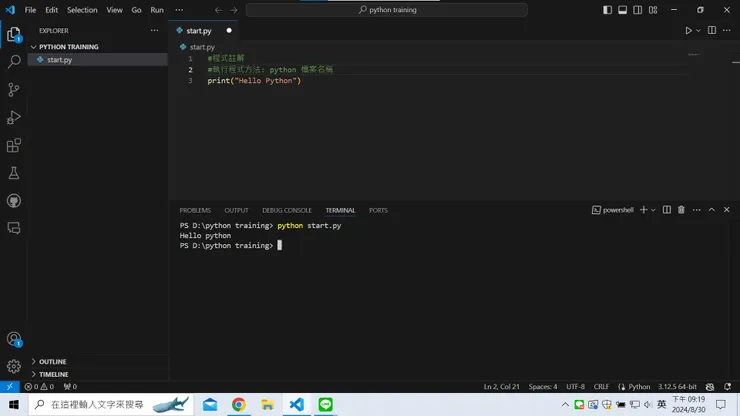
Task: Toggle the bottom panel layout
Action: [622, 10]
